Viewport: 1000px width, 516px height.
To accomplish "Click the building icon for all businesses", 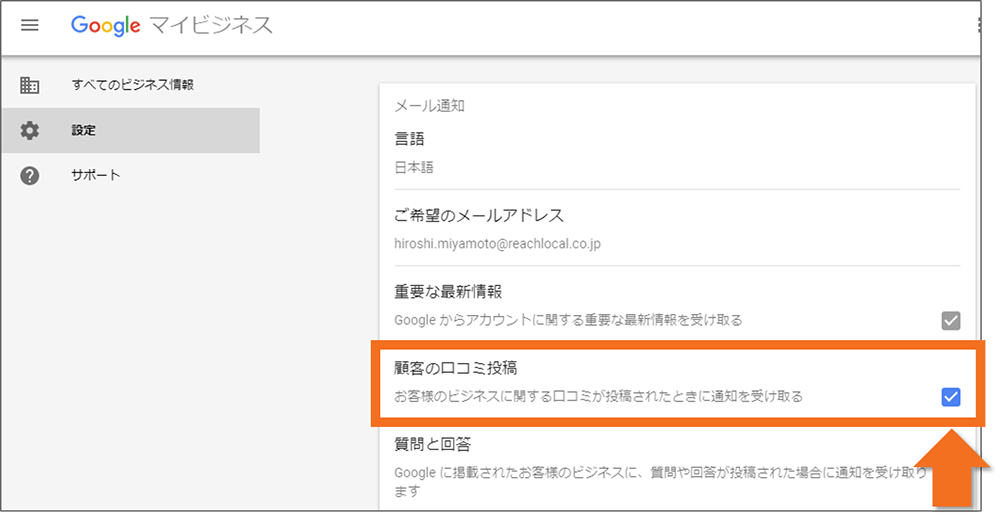I will (x=29, y=85).
